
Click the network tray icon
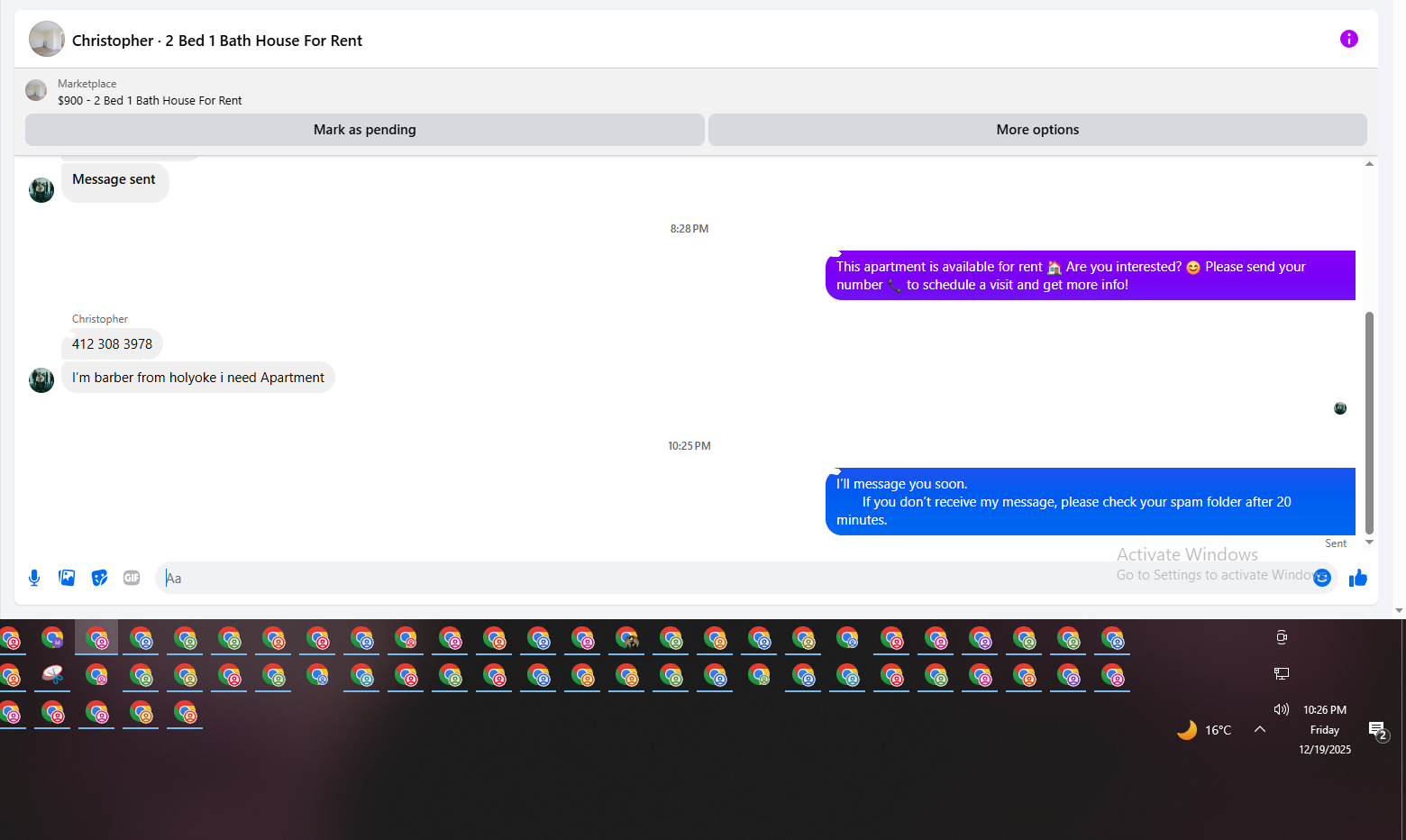[x=1282, y=673]
